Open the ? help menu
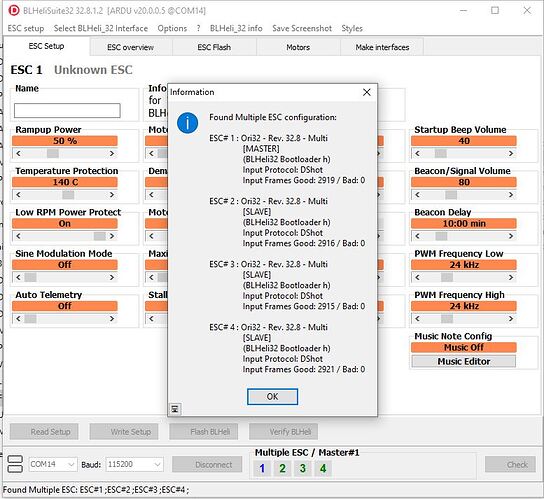The image size is (544, 499). [198, 28]
